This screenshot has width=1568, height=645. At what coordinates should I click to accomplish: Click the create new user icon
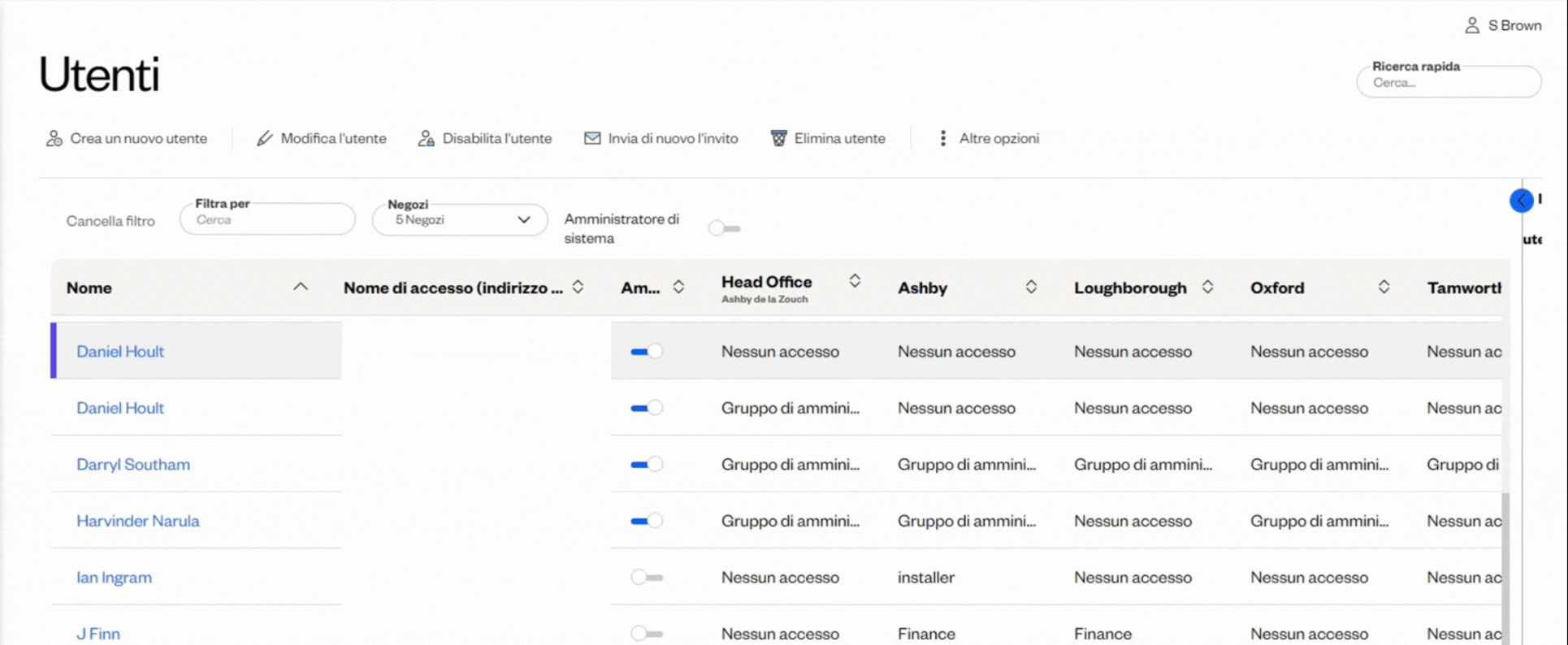(54, 139)
